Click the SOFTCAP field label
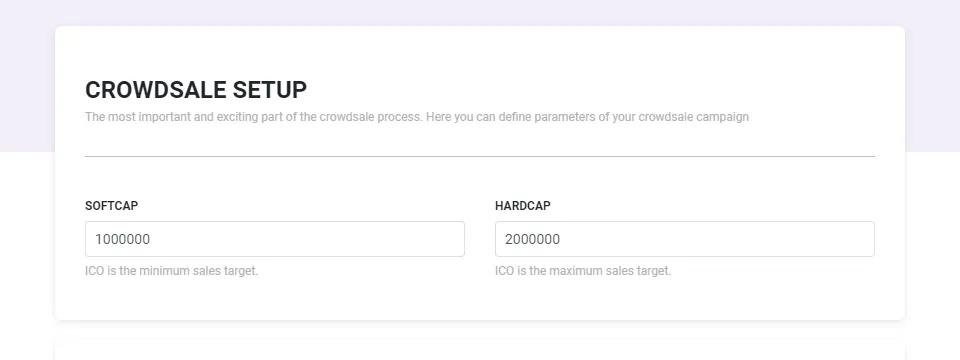960x360 pixels. [x=111, y=206]
